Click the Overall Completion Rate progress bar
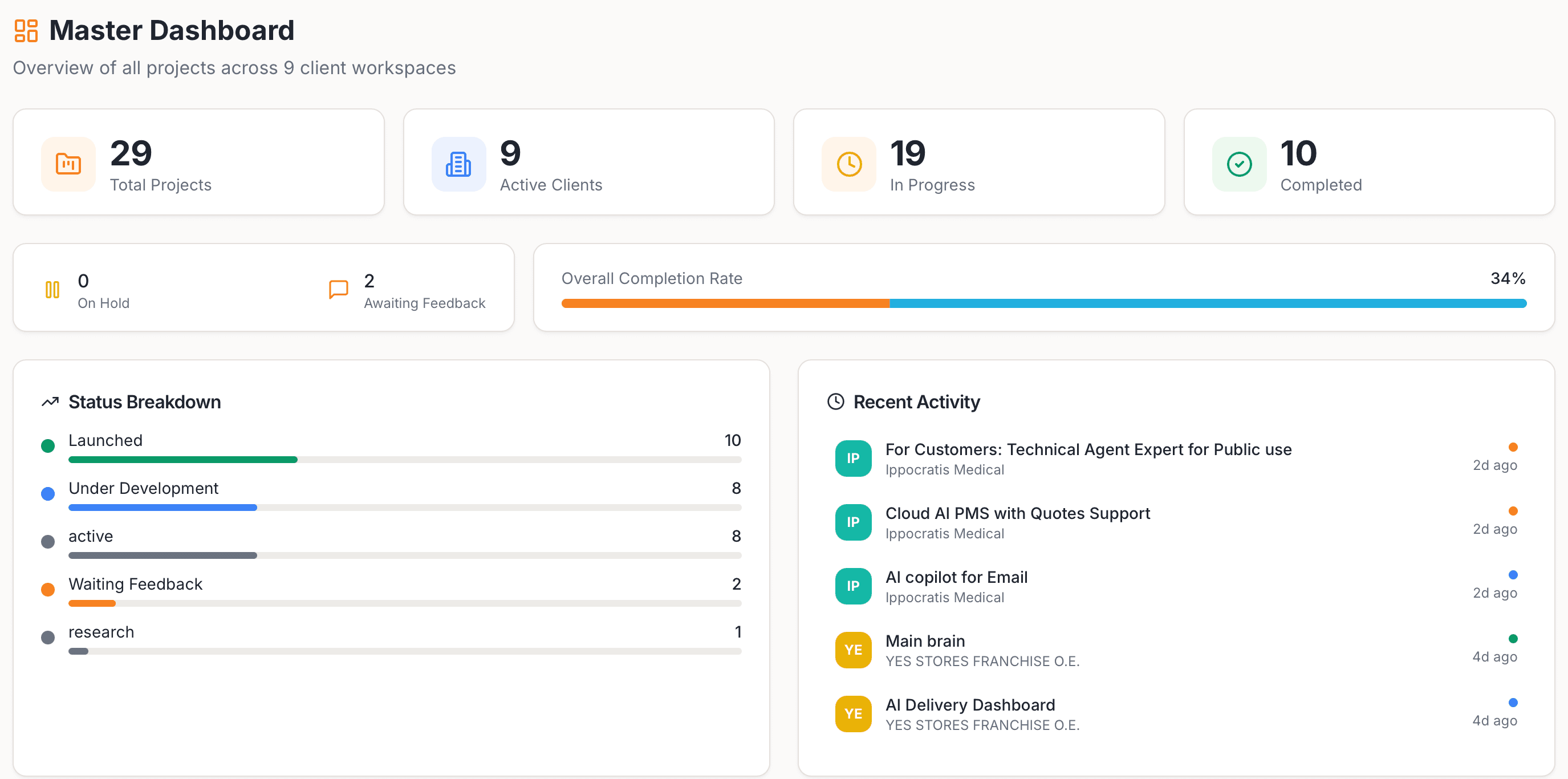Image resolution: width=1568 pixels, height=779 pixels. pyautogui.click(x=1043, y=303)
